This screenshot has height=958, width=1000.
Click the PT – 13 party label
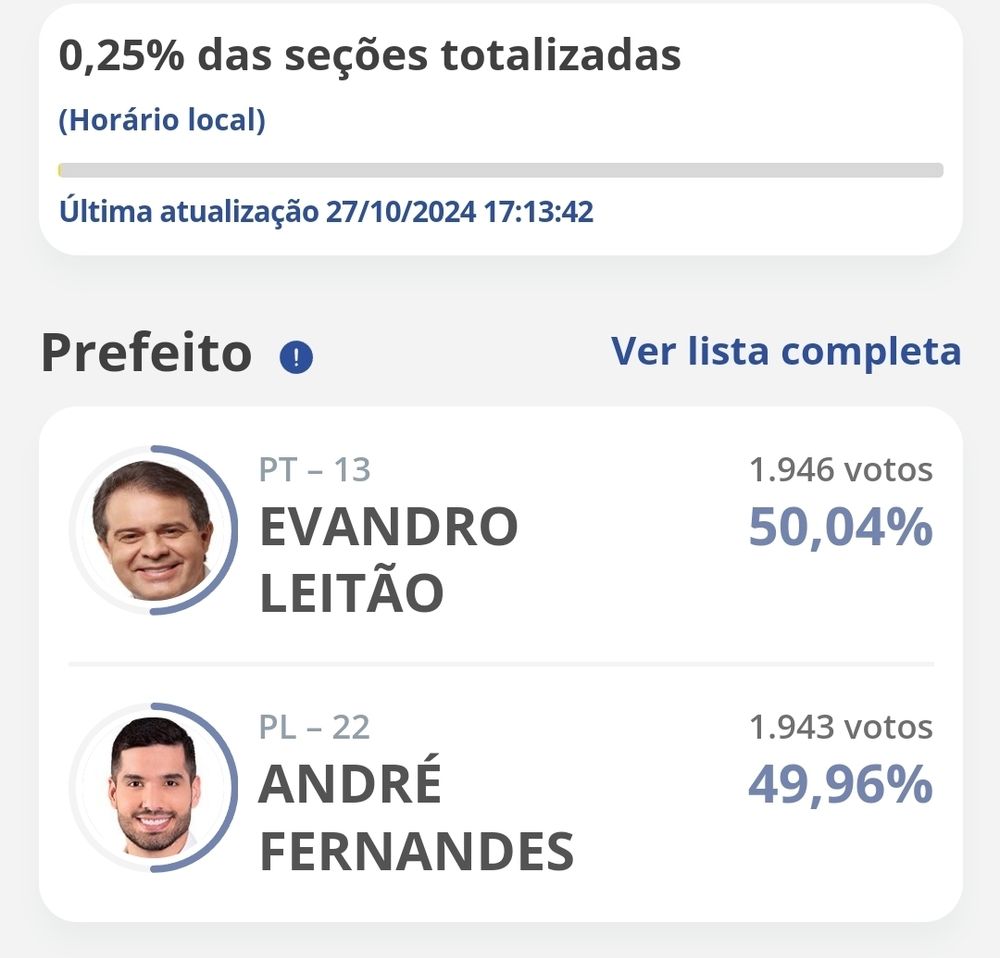(x=314, y=469)
